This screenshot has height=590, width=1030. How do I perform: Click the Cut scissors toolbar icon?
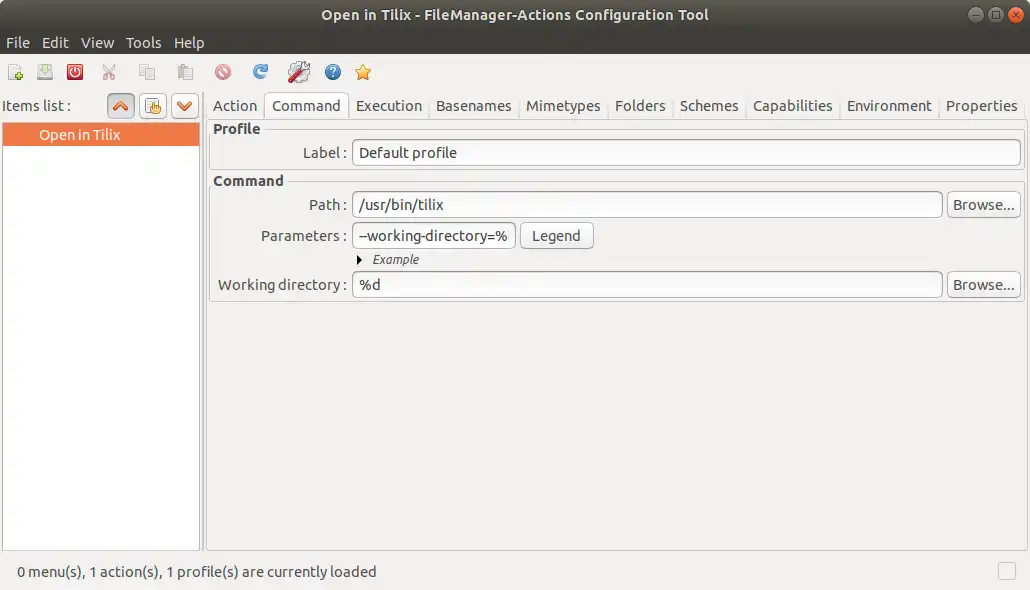click(x=109, y=72)
